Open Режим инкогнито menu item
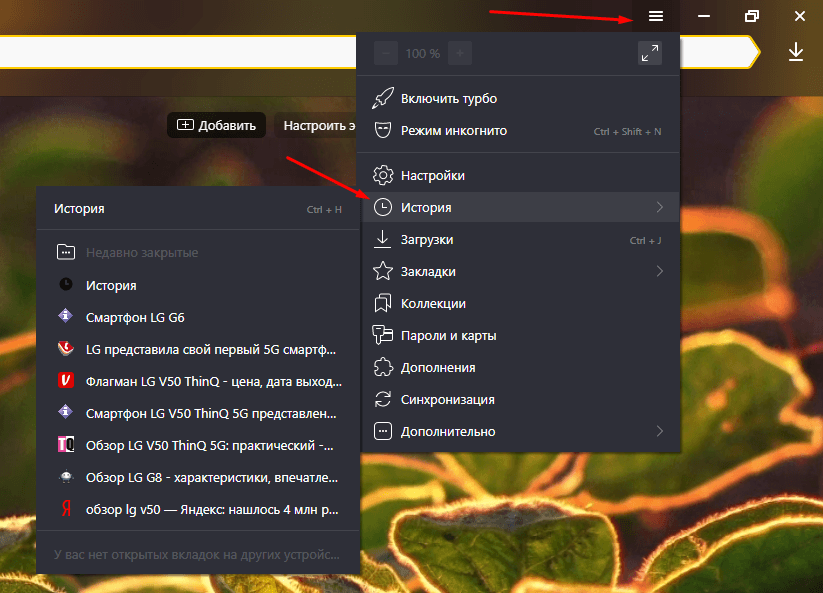This screenshot has height=593, width=823. pos(518,131)
